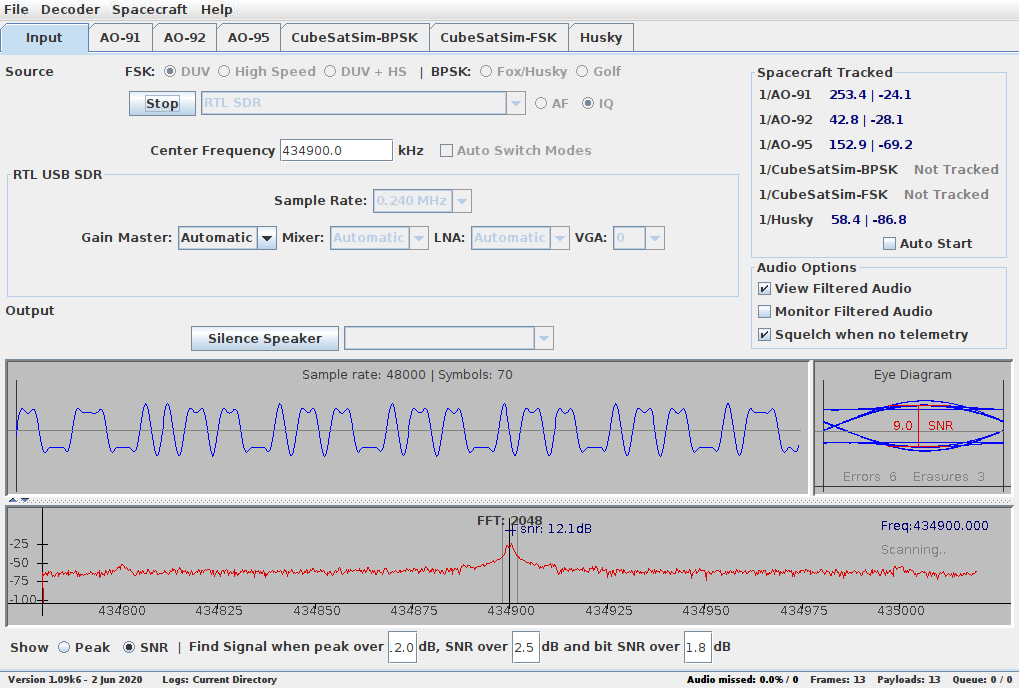The image size is (1019, 688).
Task: Select the DUV FSK radio button
Action: coord(187,71)
